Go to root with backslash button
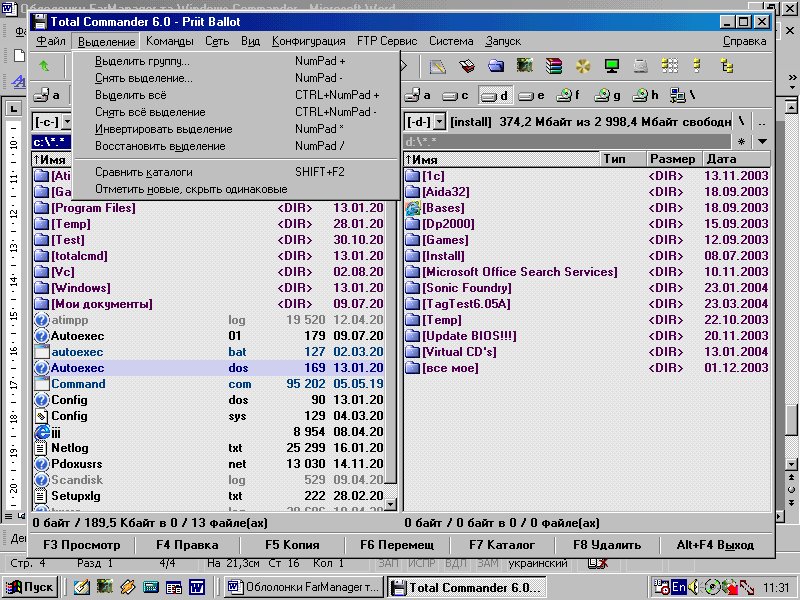 [741, 122]
